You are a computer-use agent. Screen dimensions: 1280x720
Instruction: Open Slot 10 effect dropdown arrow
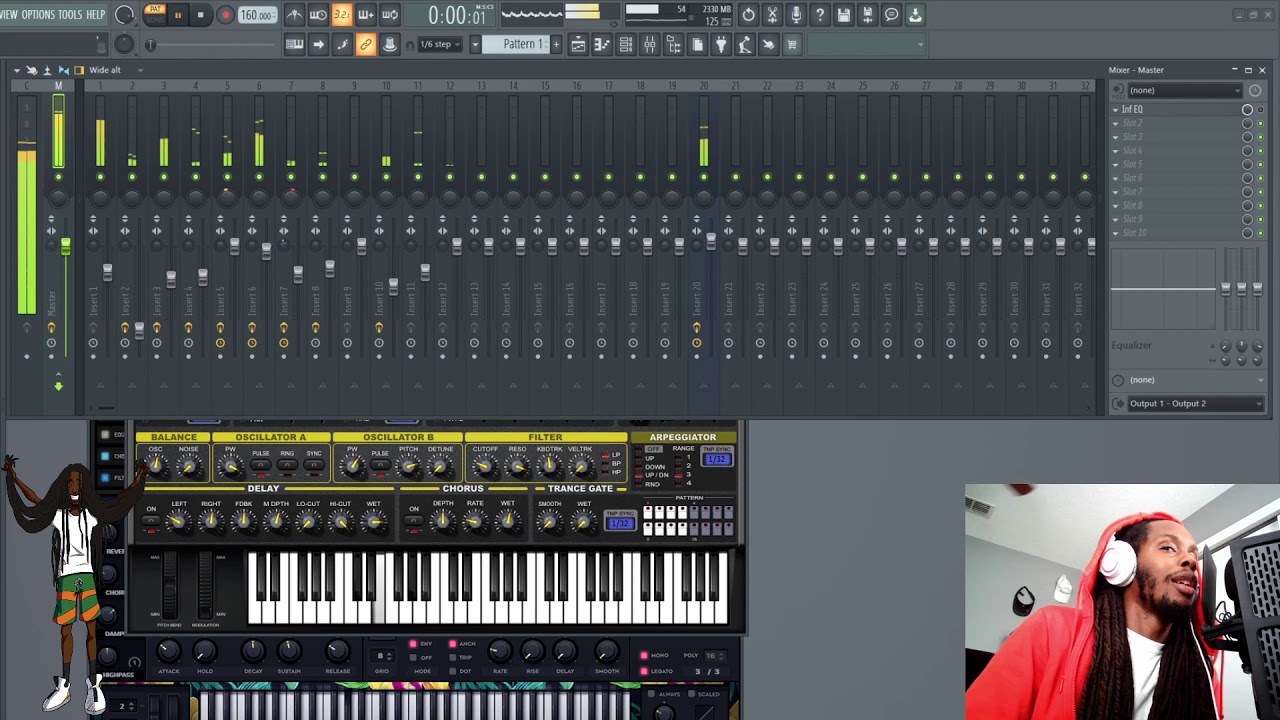[x=1116, y=233]
